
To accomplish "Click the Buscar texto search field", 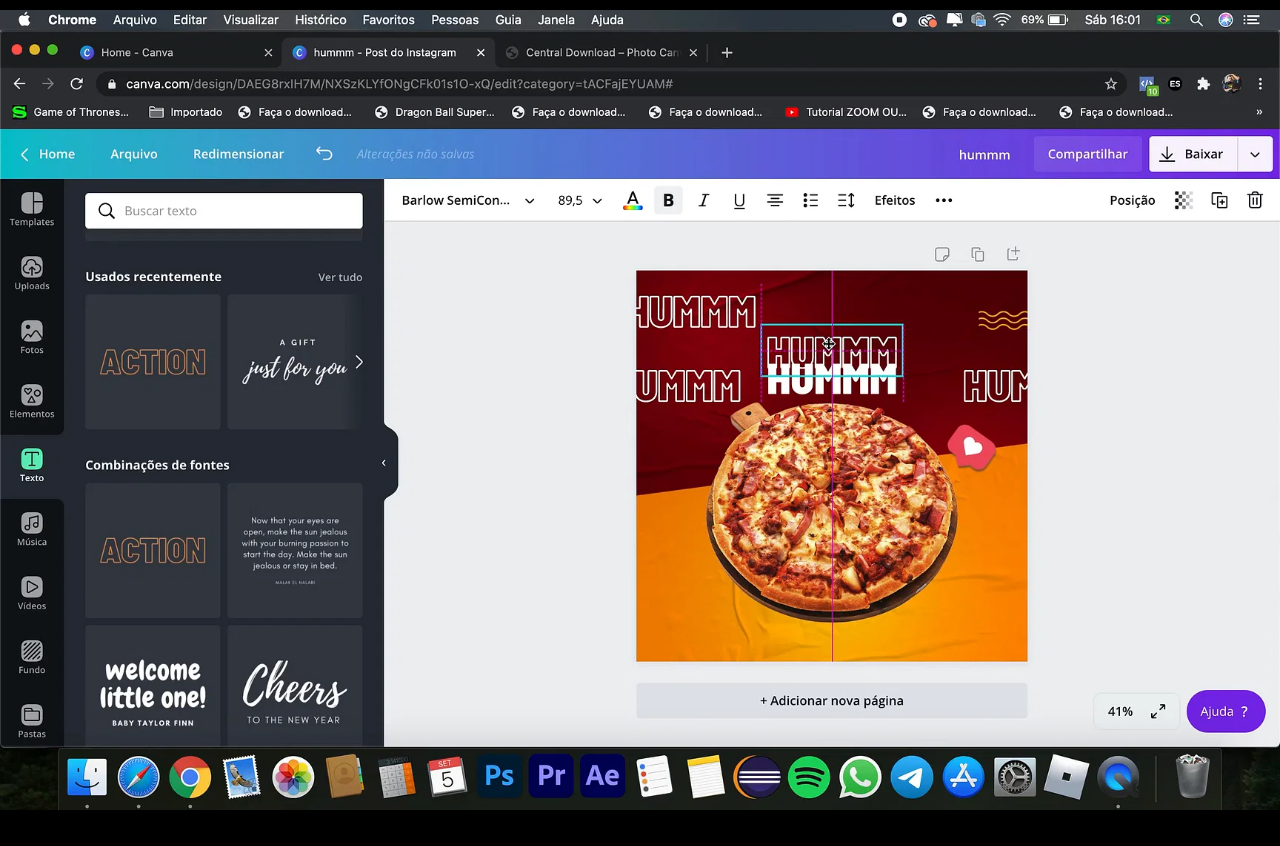I will (x=224, y=211).
